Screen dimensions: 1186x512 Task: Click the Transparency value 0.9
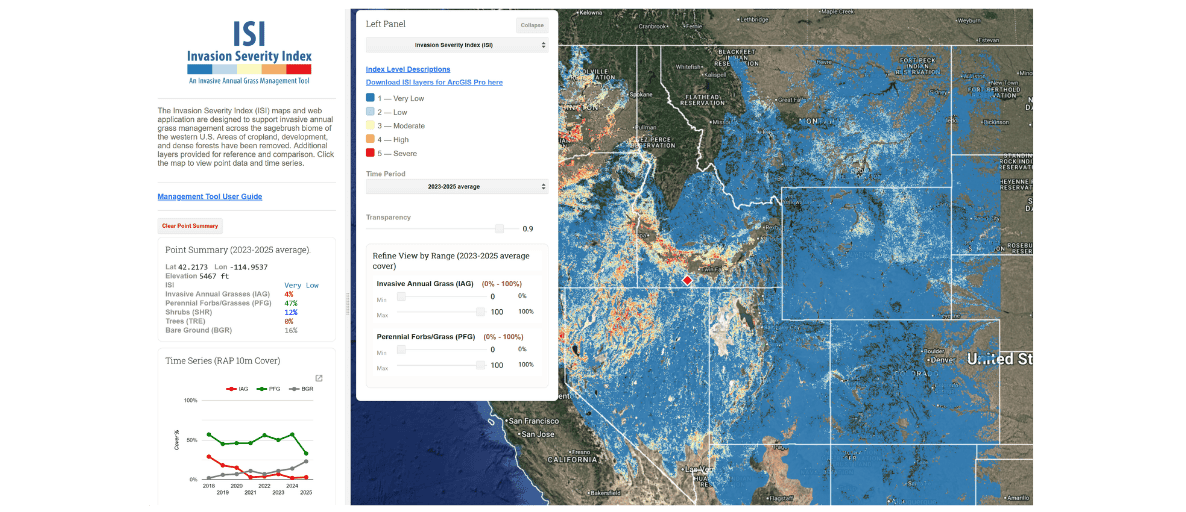point(527,228)
